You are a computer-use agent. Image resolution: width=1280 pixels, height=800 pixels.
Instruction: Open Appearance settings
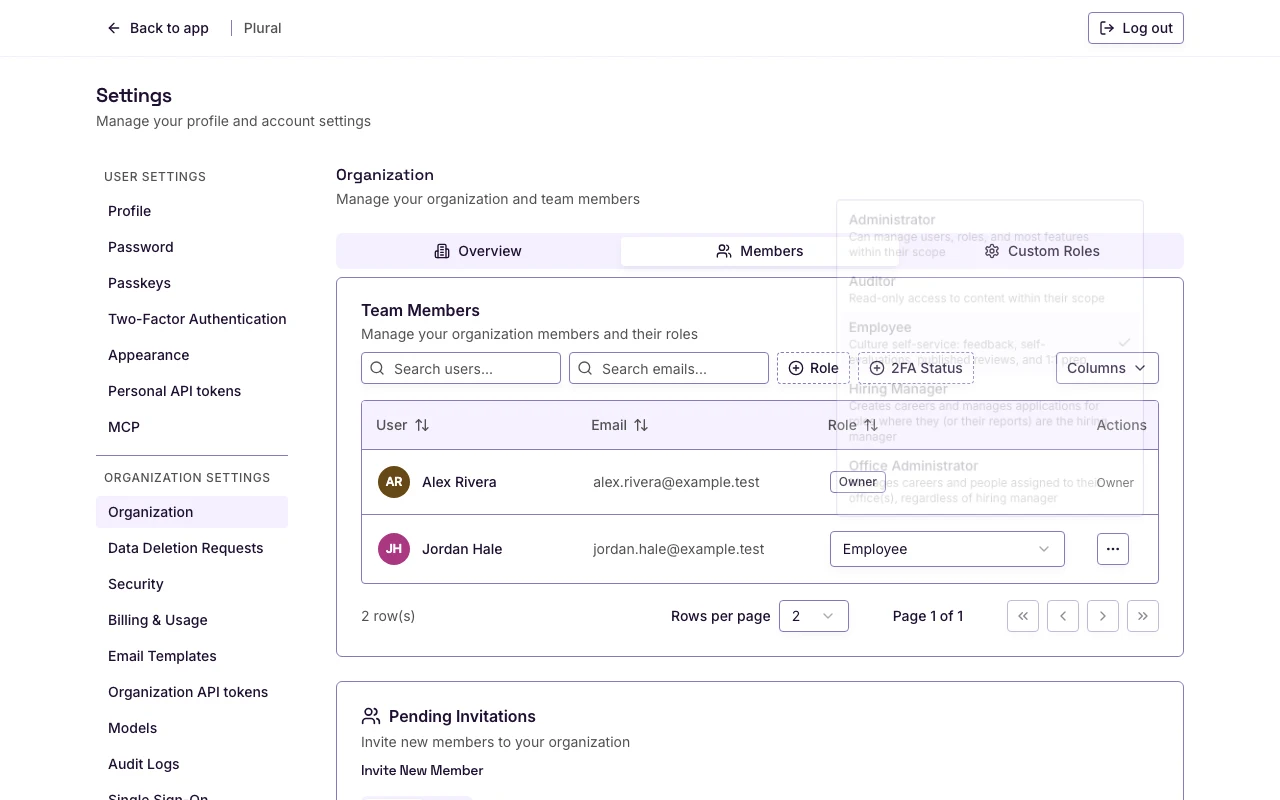[192, 355]
